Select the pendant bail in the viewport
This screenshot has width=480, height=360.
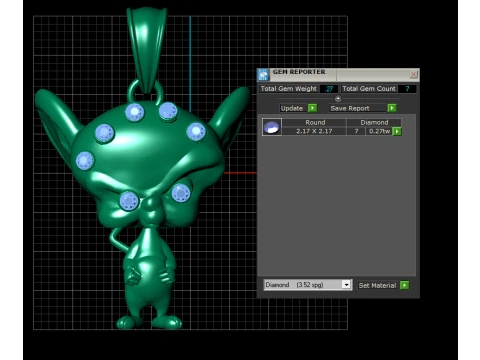[147, 50]
